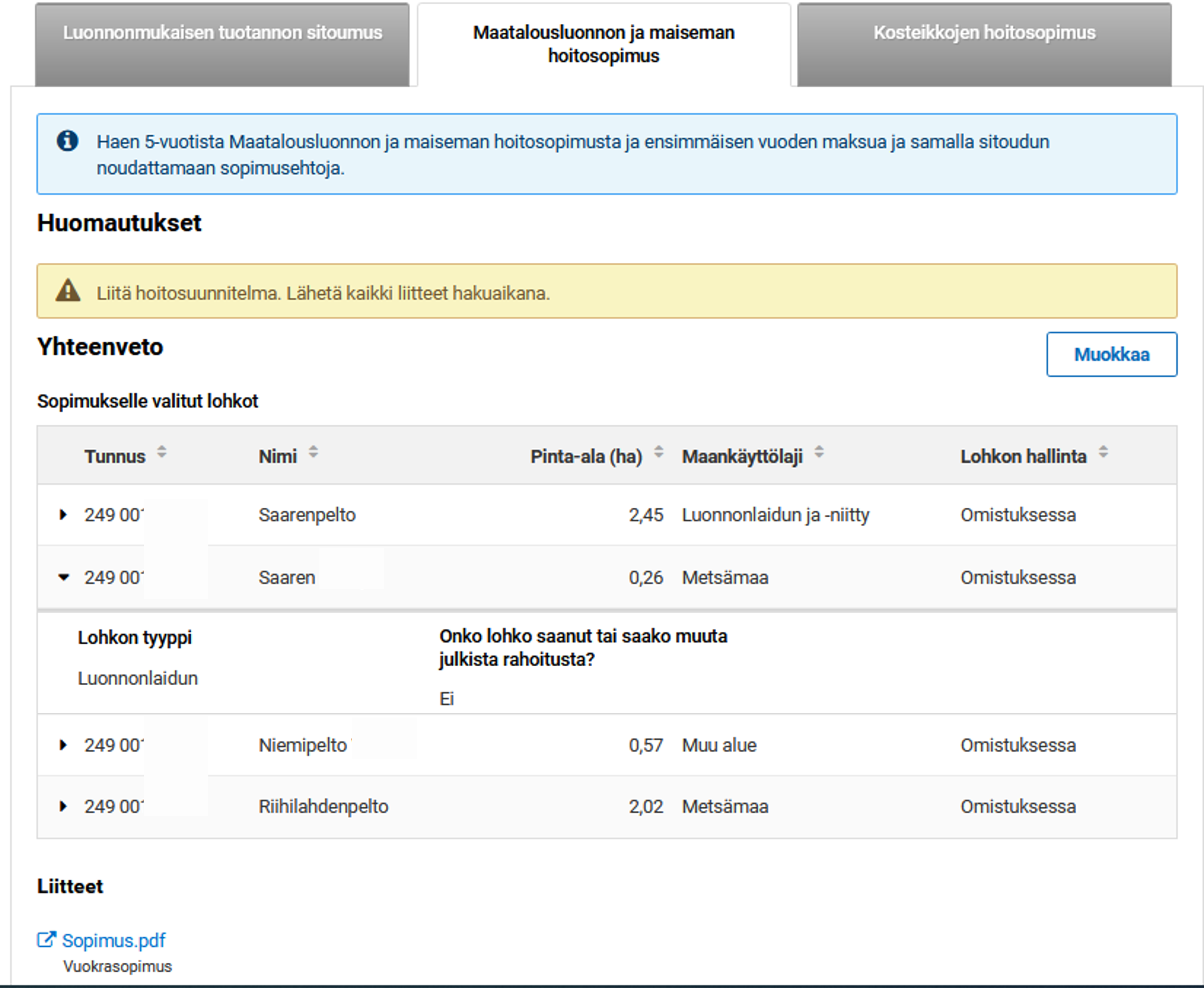The width and height of the screenshot is (1204, 988).
Task: Select Maatalousluonnon ja maiseman hoitosopimus tab
Action: 603,45
